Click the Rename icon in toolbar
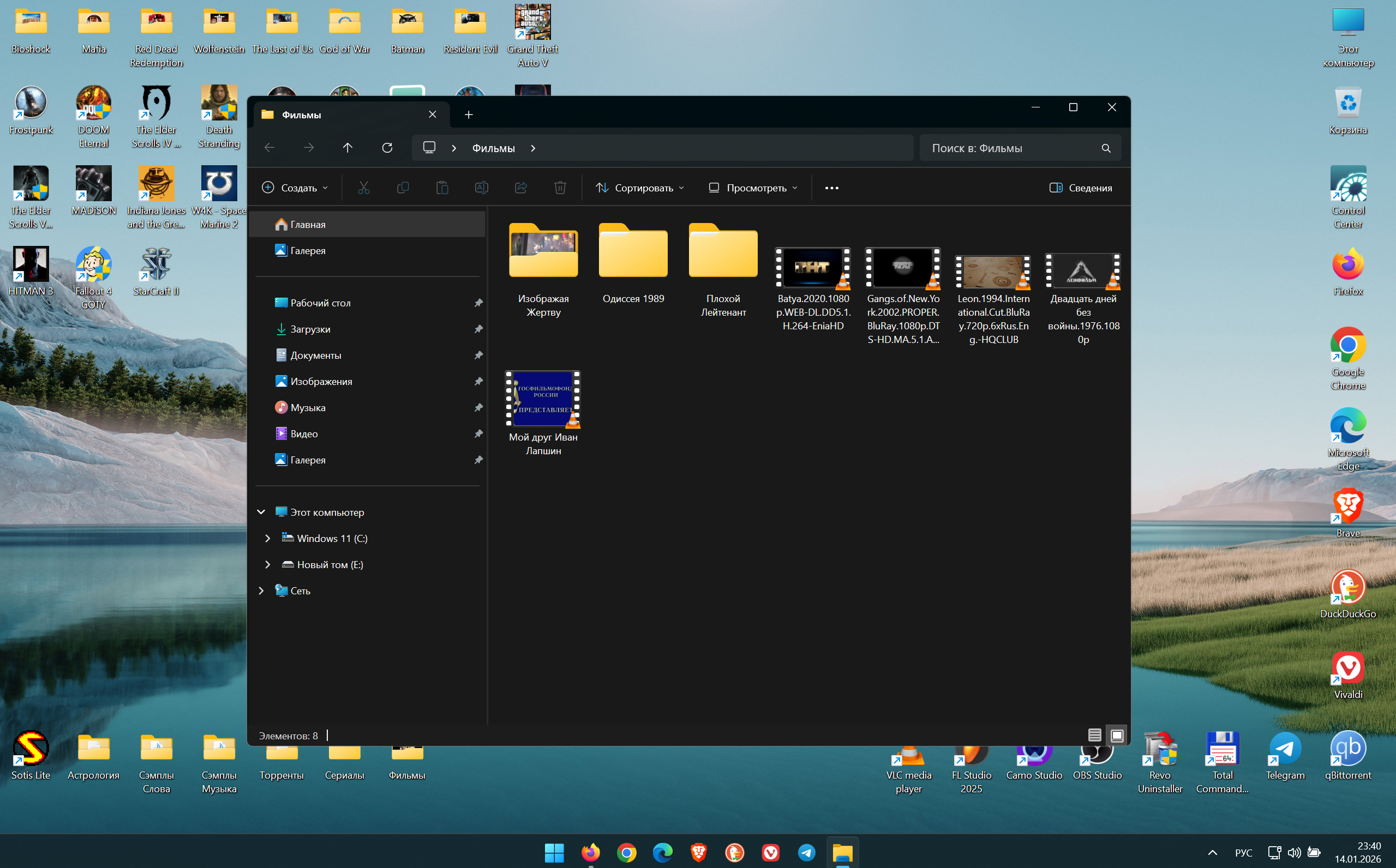Image resolution: width=1396 pixels, height=868 pixels. pyautogui.click(x=481, y=188)
